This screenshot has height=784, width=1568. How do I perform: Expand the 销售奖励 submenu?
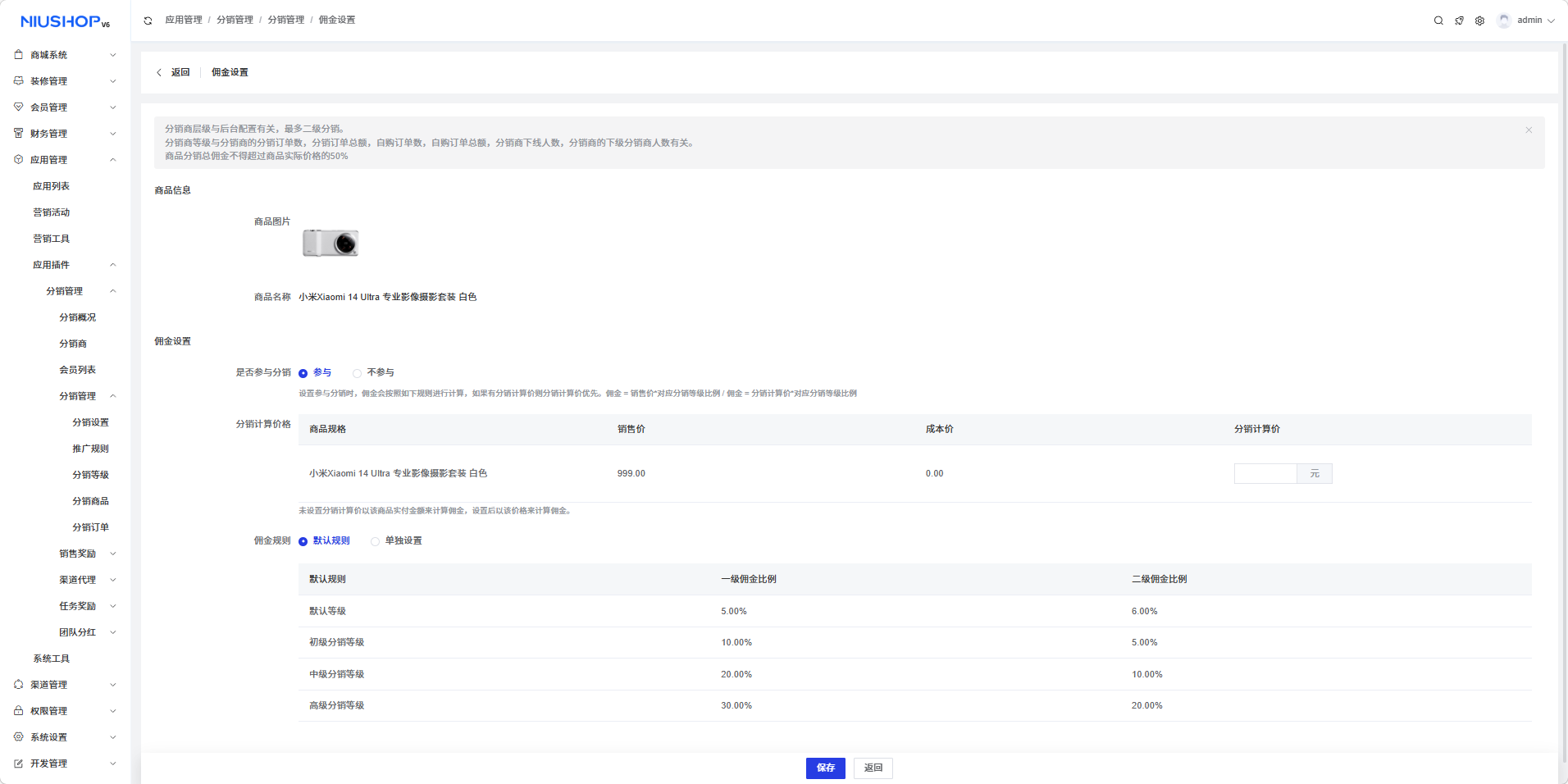pos(112,554)
